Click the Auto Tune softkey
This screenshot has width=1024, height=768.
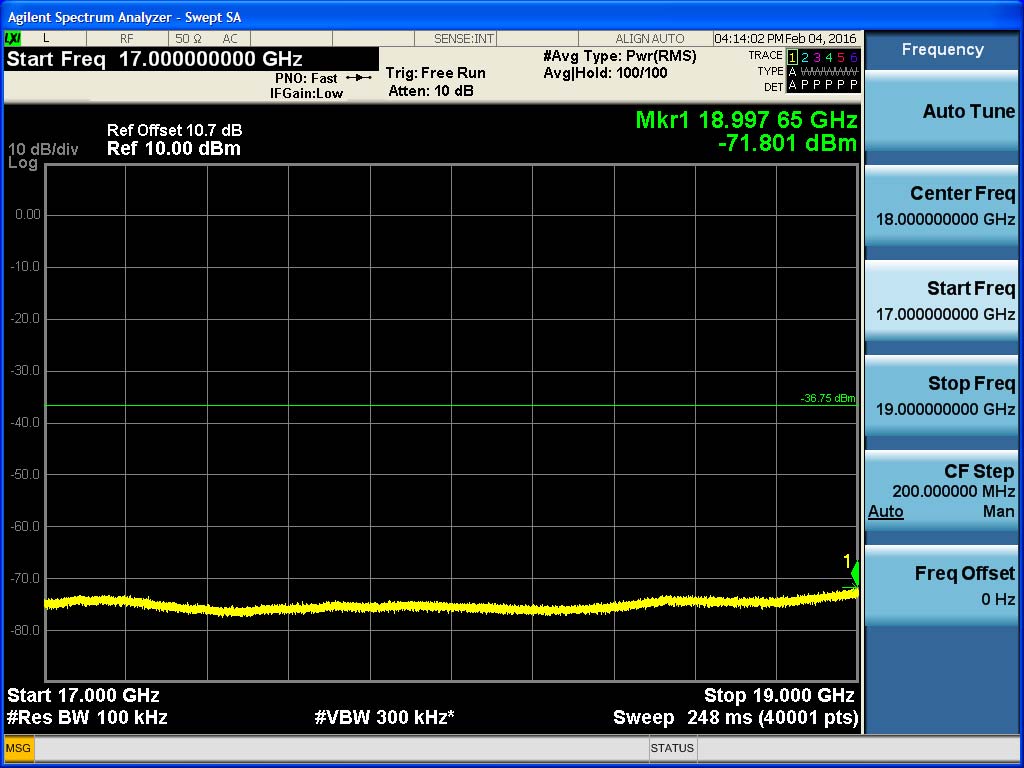point(941,112)
